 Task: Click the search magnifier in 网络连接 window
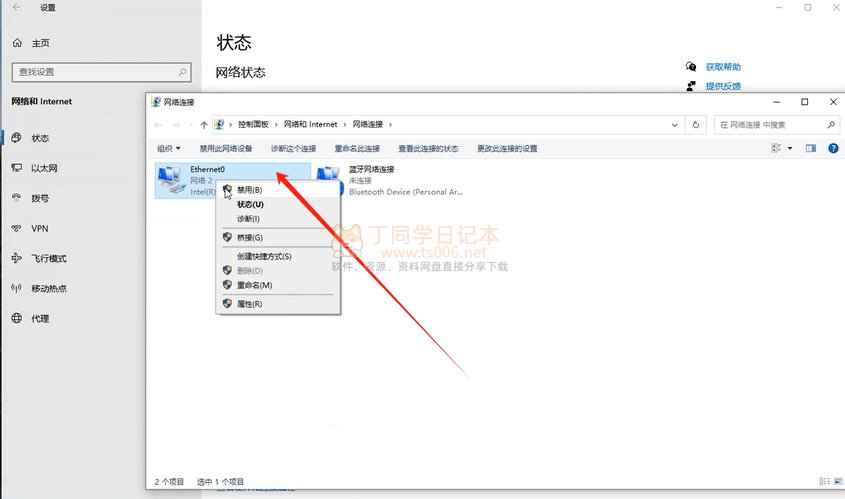point(831,125)
